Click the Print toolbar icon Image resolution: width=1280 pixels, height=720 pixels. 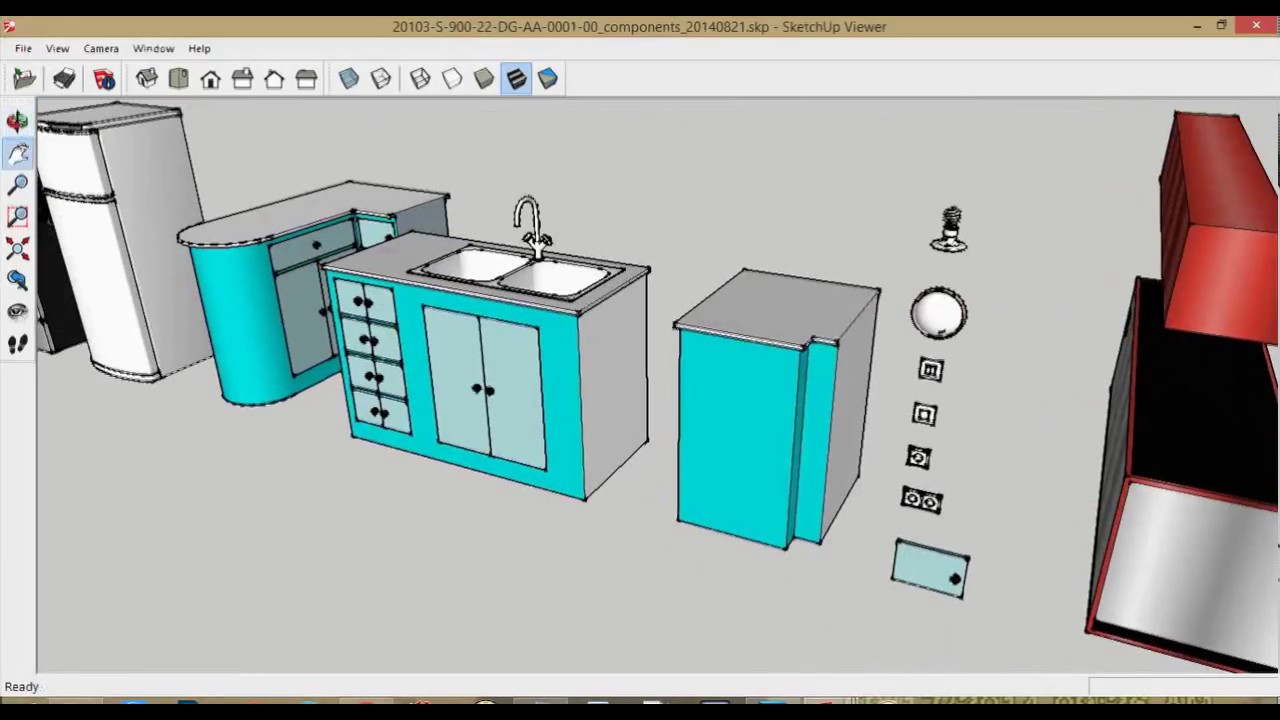pyautogui.click(x=64, y=79)
